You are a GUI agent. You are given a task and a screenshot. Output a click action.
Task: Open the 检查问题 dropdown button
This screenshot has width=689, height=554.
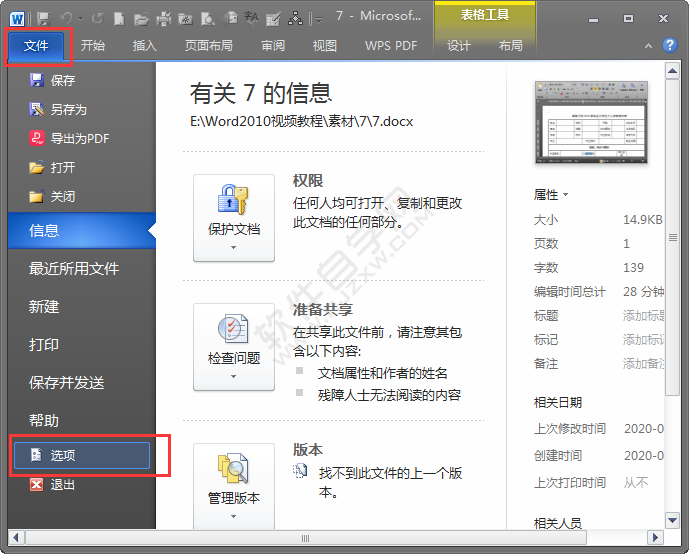click(234, 347)
